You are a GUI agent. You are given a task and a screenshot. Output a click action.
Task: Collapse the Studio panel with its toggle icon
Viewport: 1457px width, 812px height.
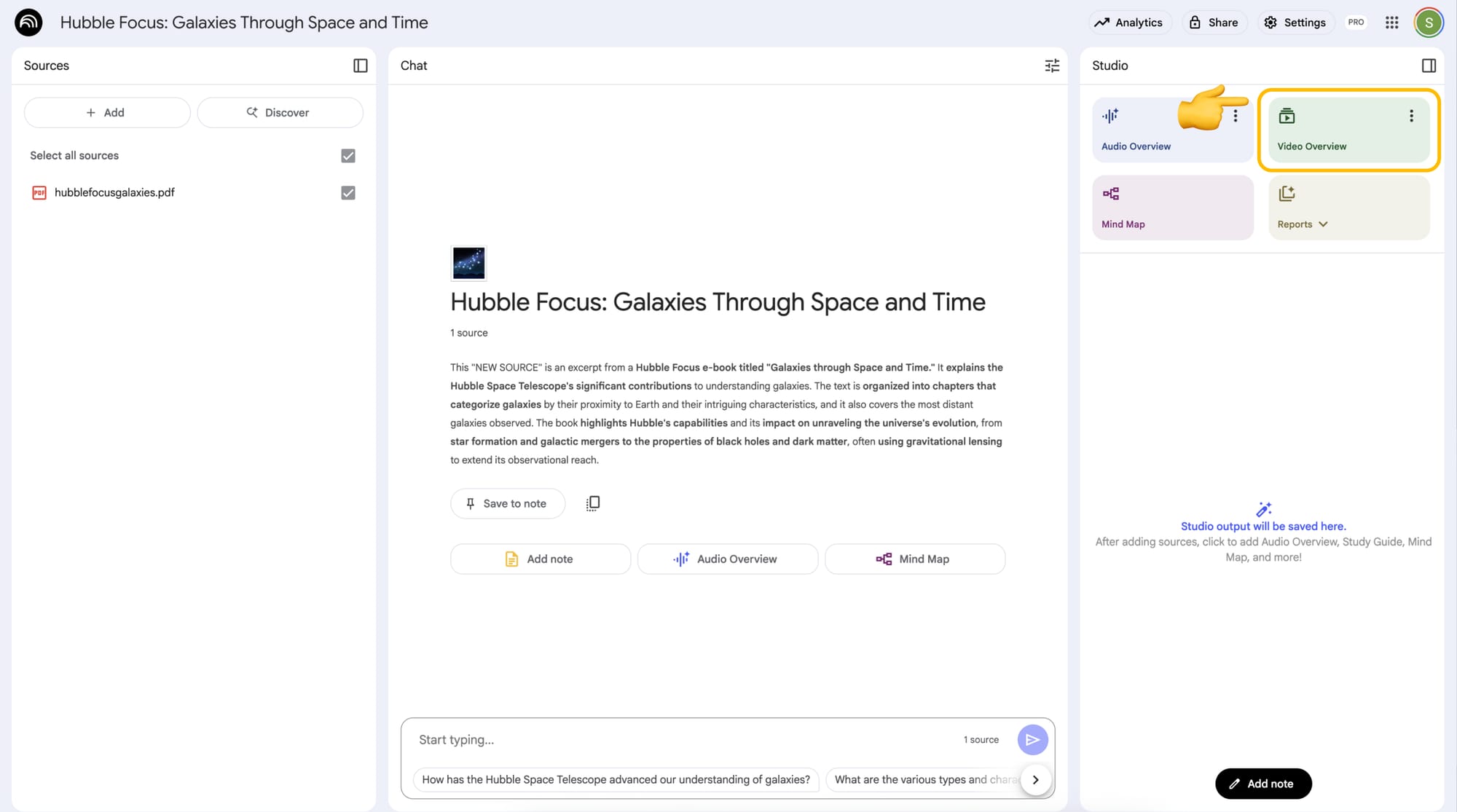pos(1429,66)
